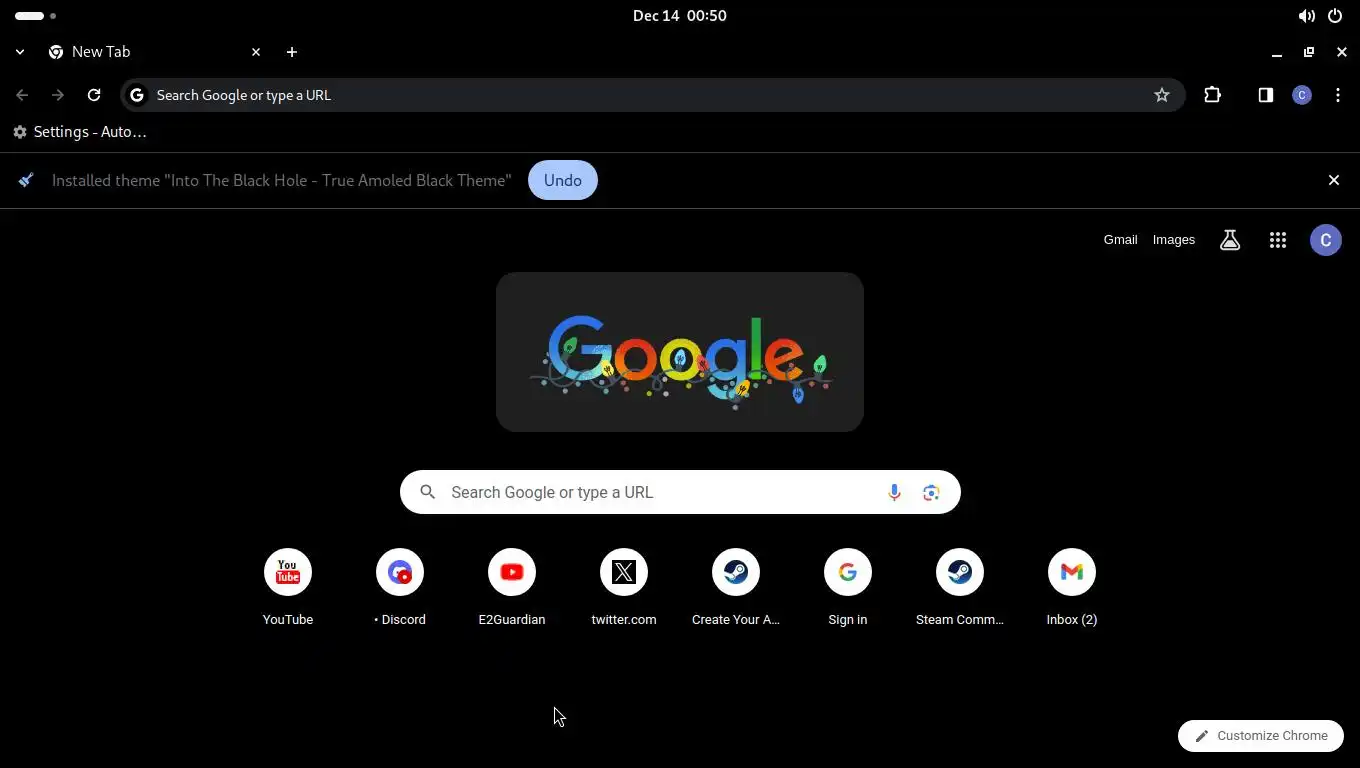Open the YouTube shortcut tile
The height and width of the screenshot is (768, 1360).
[288, 589]
